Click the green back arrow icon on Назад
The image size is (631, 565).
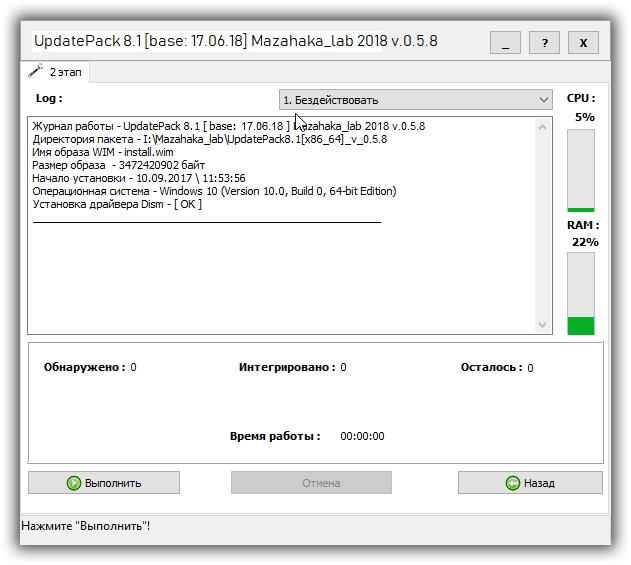click(x=513, y=483)
